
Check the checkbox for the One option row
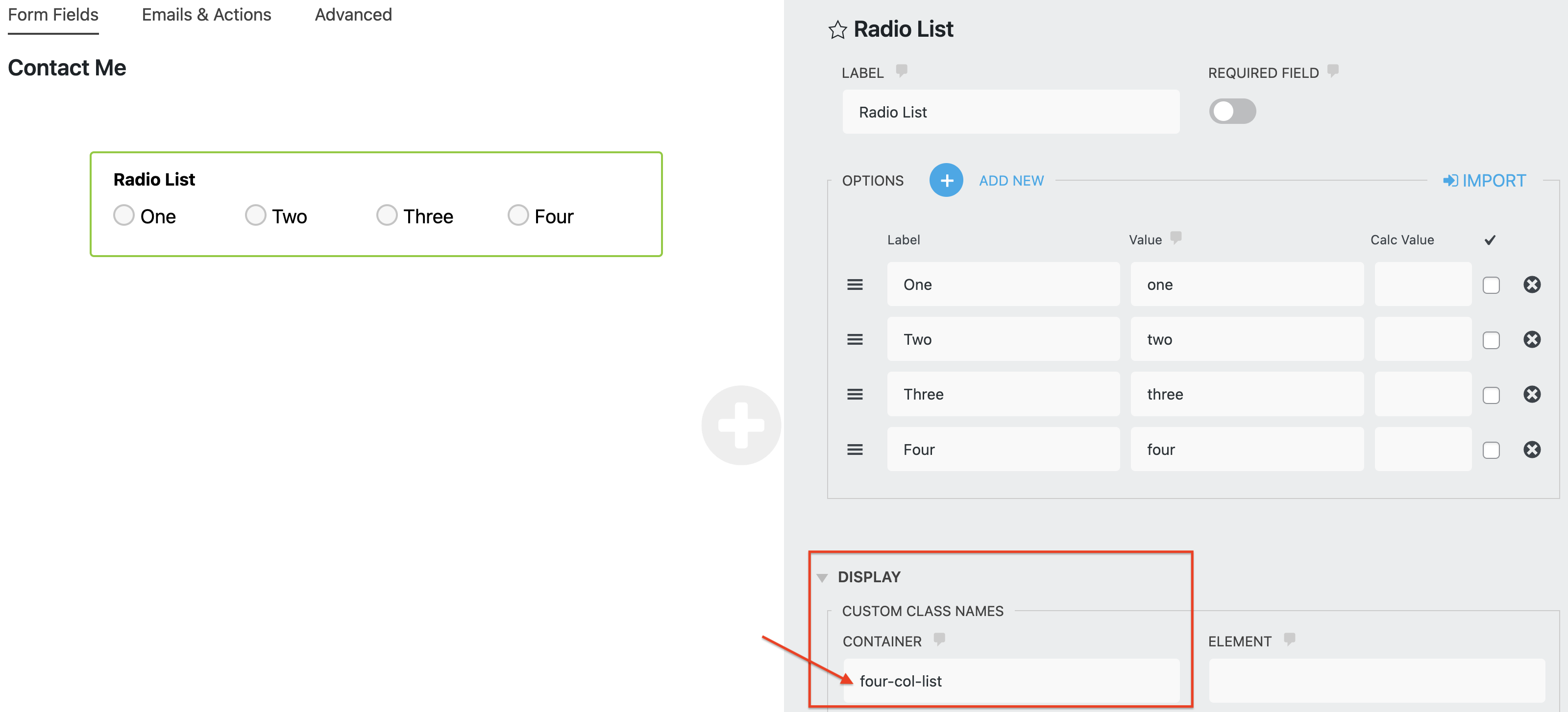[1491, 284]
